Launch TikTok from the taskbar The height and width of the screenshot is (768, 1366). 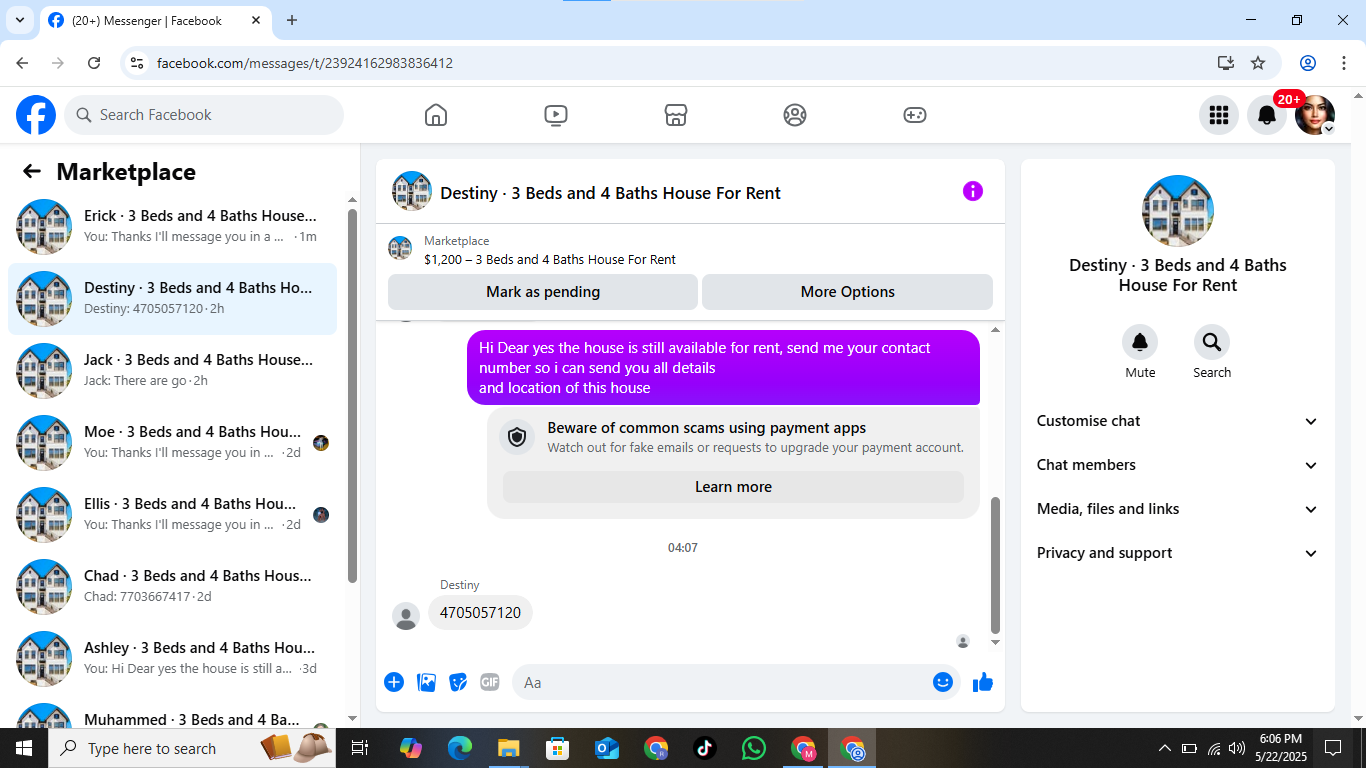[x=704, y=748]
